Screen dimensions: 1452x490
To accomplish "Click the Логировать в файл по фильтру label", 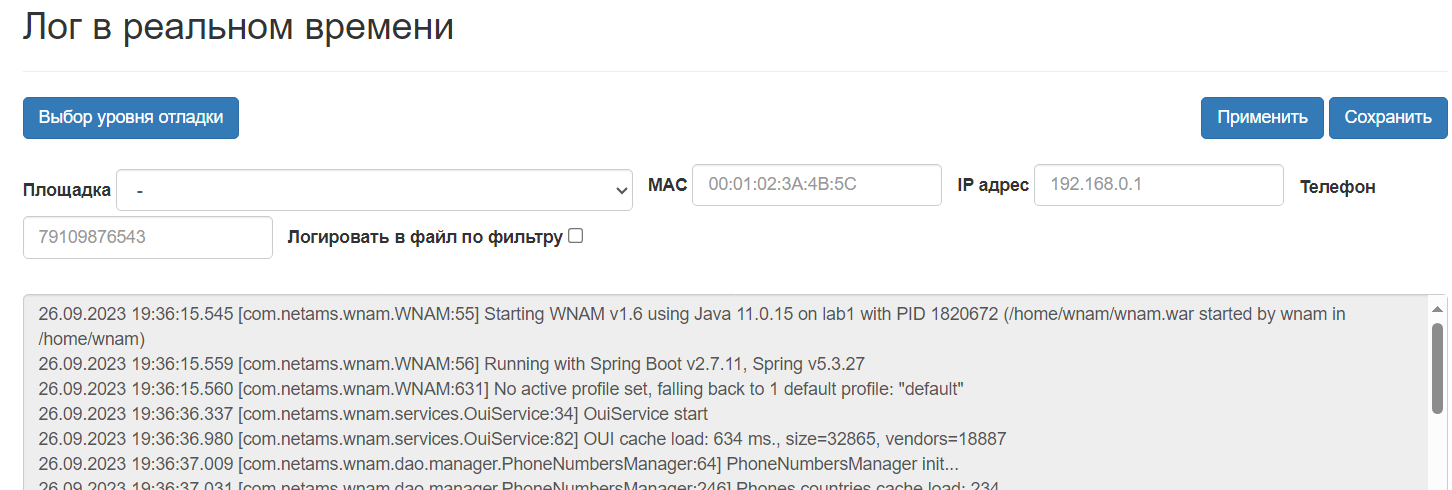I will (425, 238).
